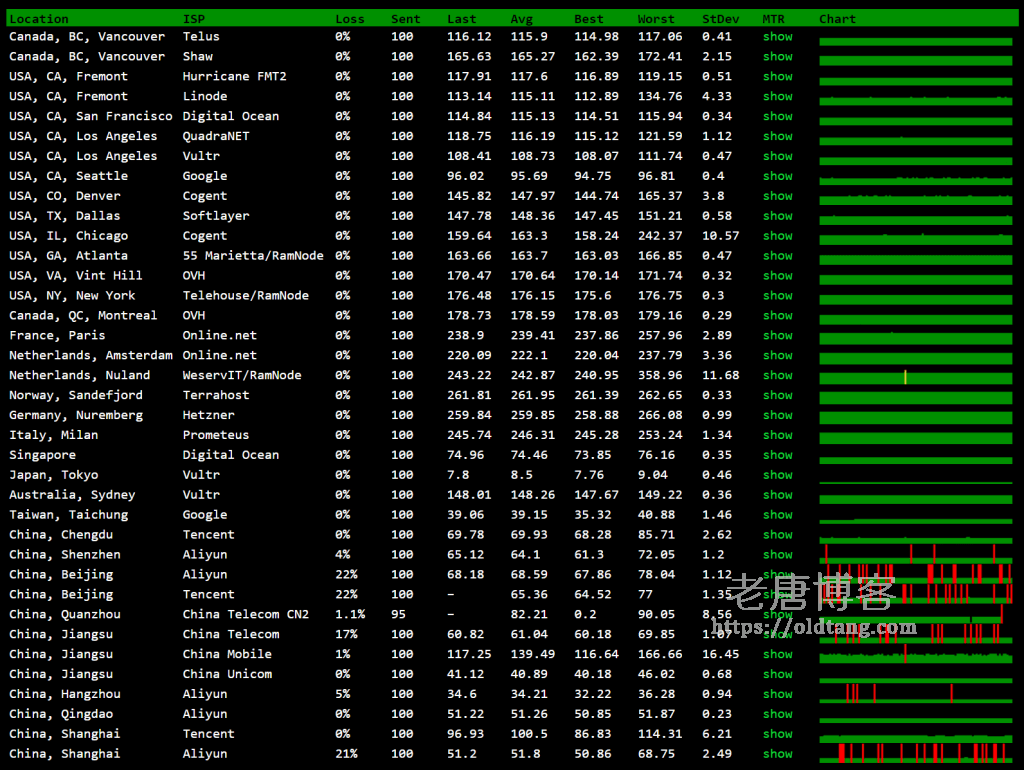Click the Netherlands Nuland latency chart
Viewport: 1024px width, 770px height.
tap(915, 377)
